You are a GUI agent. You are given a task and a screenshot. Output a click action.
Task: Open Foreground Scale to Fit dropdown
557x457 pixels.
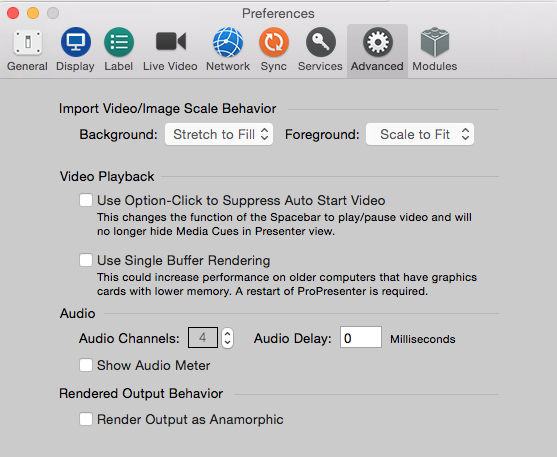coord(420,134)
